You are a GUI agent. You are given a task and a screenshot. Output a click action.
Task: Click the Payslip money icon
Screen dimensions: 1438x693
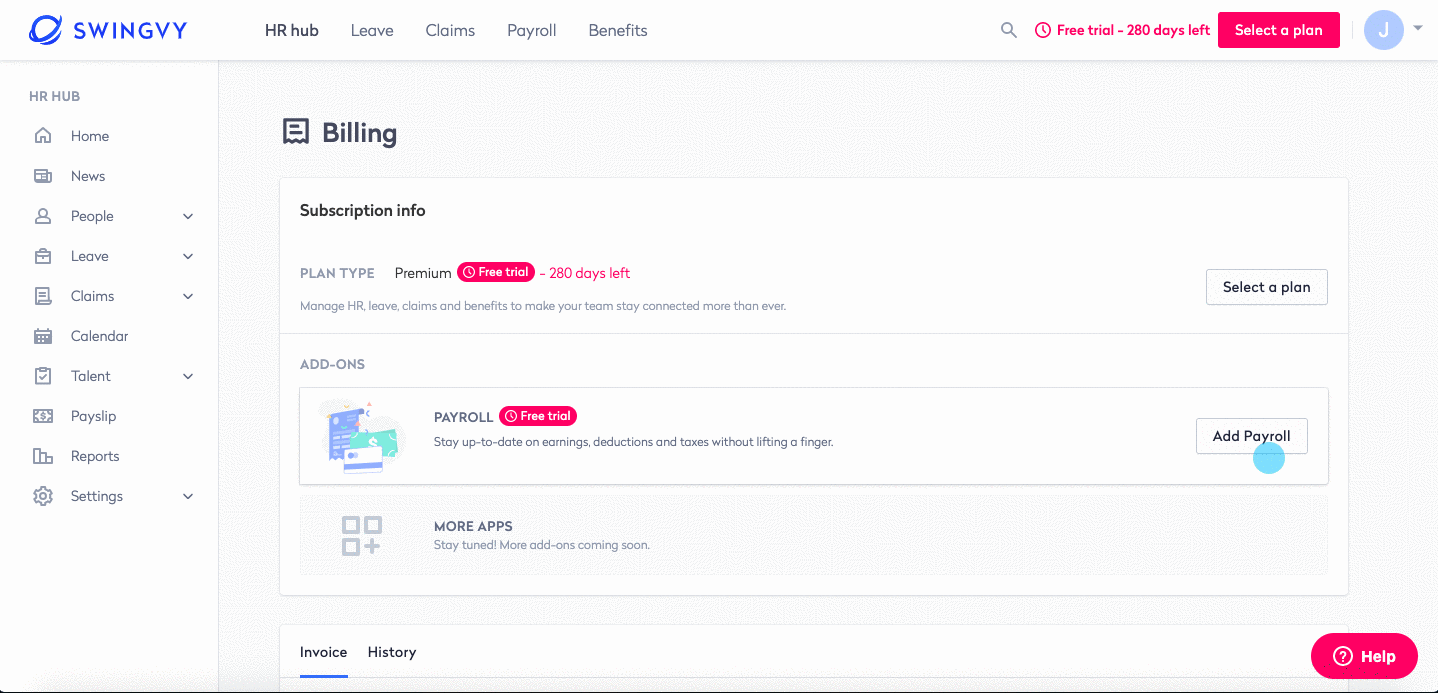click(43, 416)
